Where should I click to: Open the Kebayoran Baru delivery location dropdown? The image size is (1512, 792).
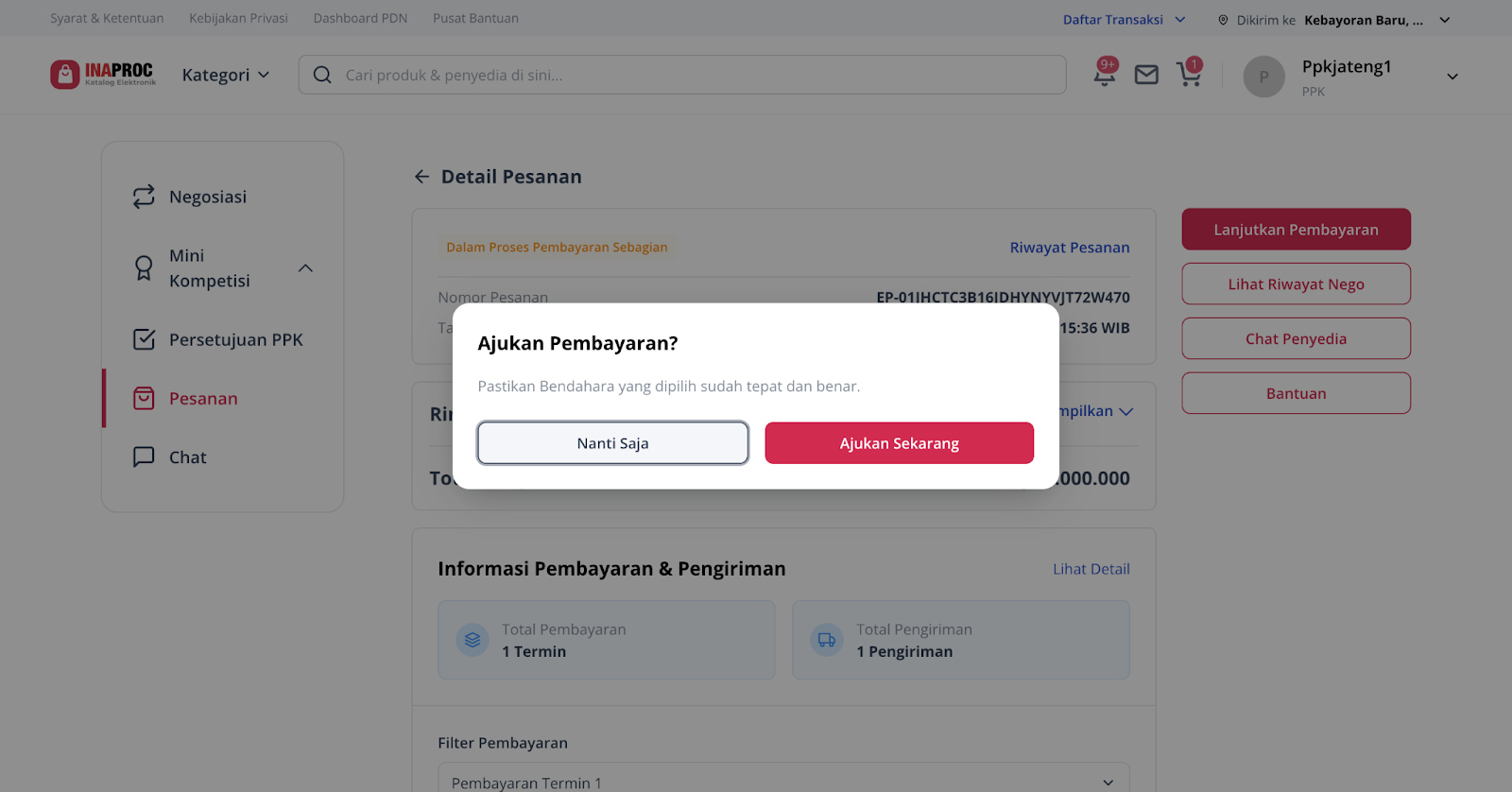[x=1377, y=20]
